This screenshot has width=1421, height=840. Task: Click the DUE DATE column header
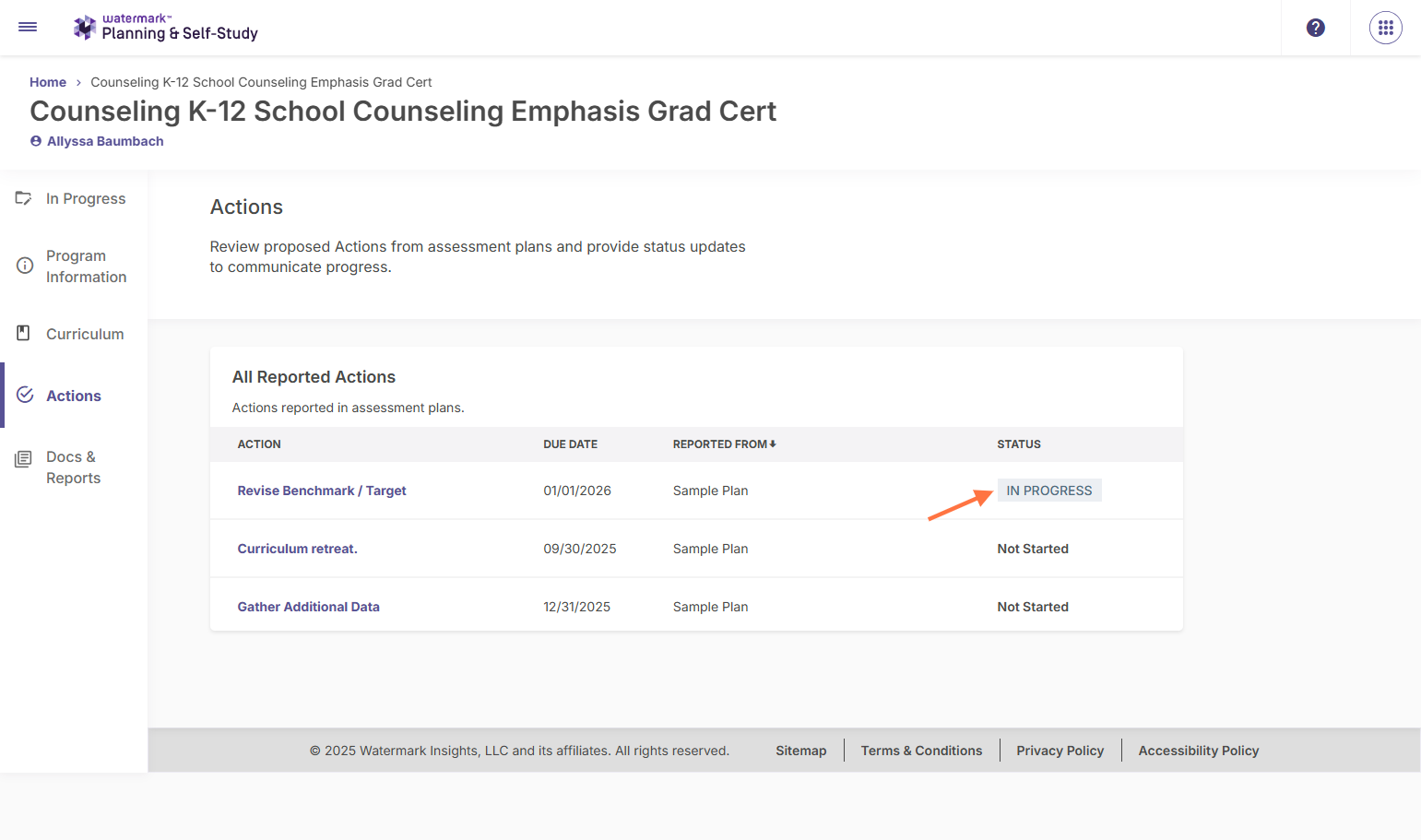[571, 444]
